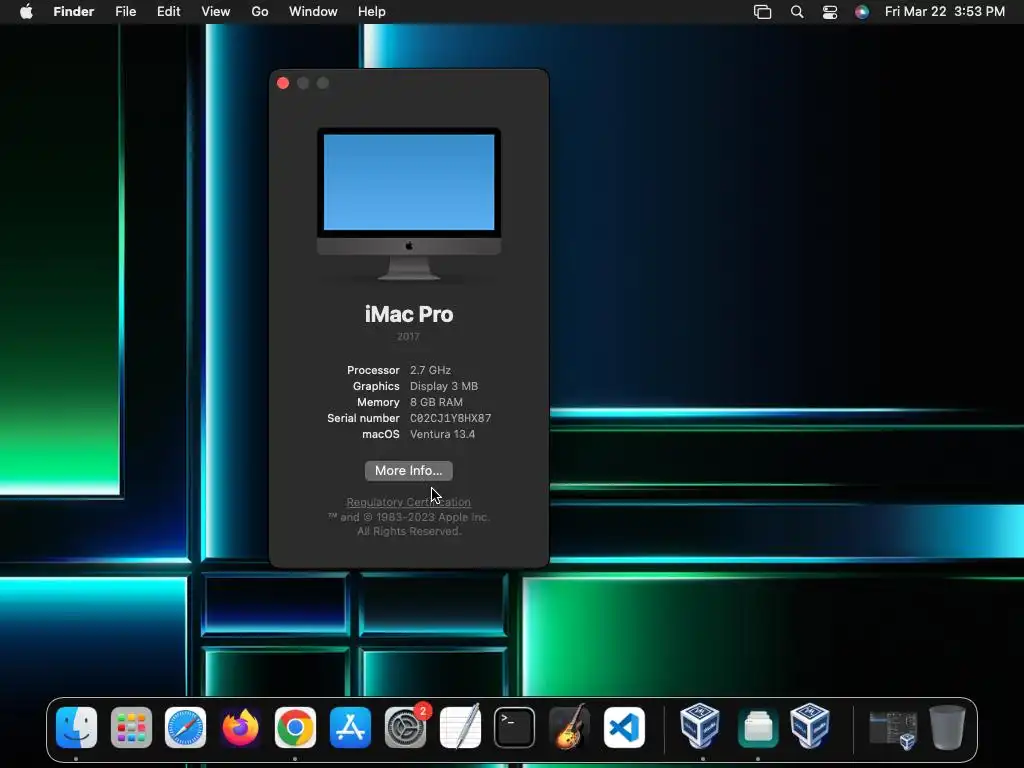Open the Edit menu
Viewport: 1024px width, 768px height.
point(168,12)
